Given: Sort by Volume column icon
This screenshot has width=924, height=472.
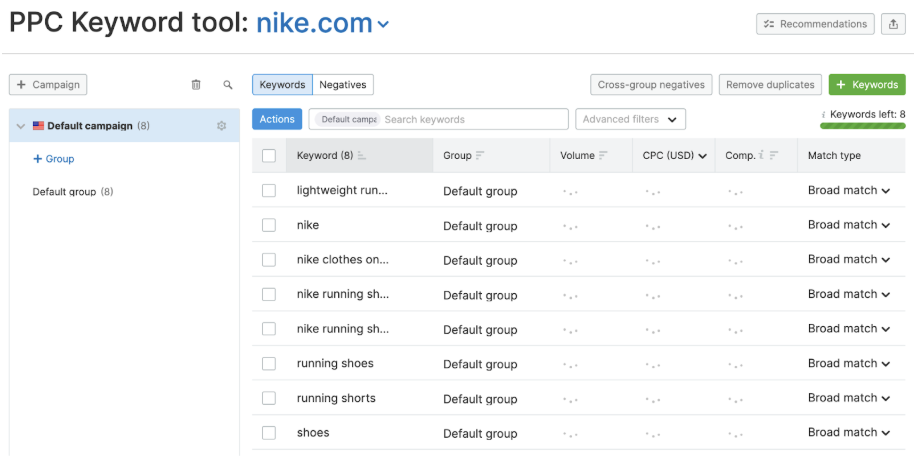Looking at the screenshot, I should 604,156.
